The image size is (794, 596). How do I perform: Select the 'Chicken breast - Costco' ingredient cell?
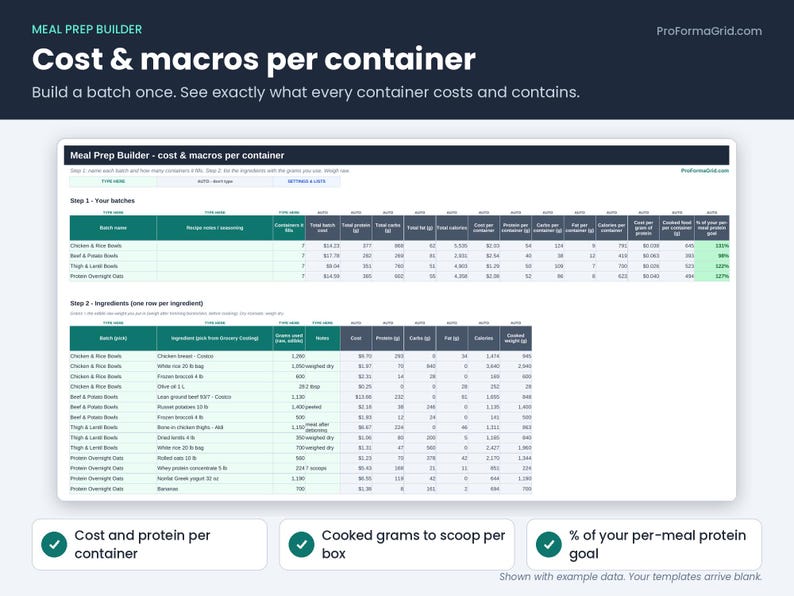coord(215,356)
